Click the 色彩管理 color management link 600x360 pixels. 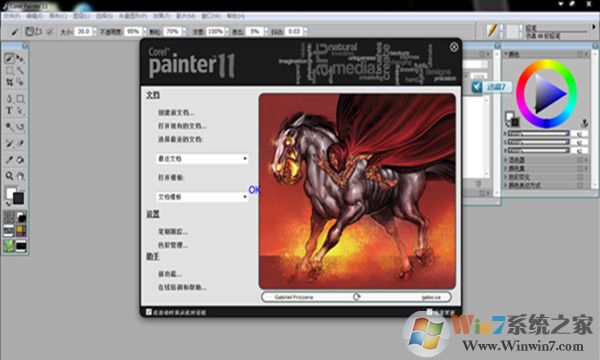pyautogui.click(x=173, y=245)
